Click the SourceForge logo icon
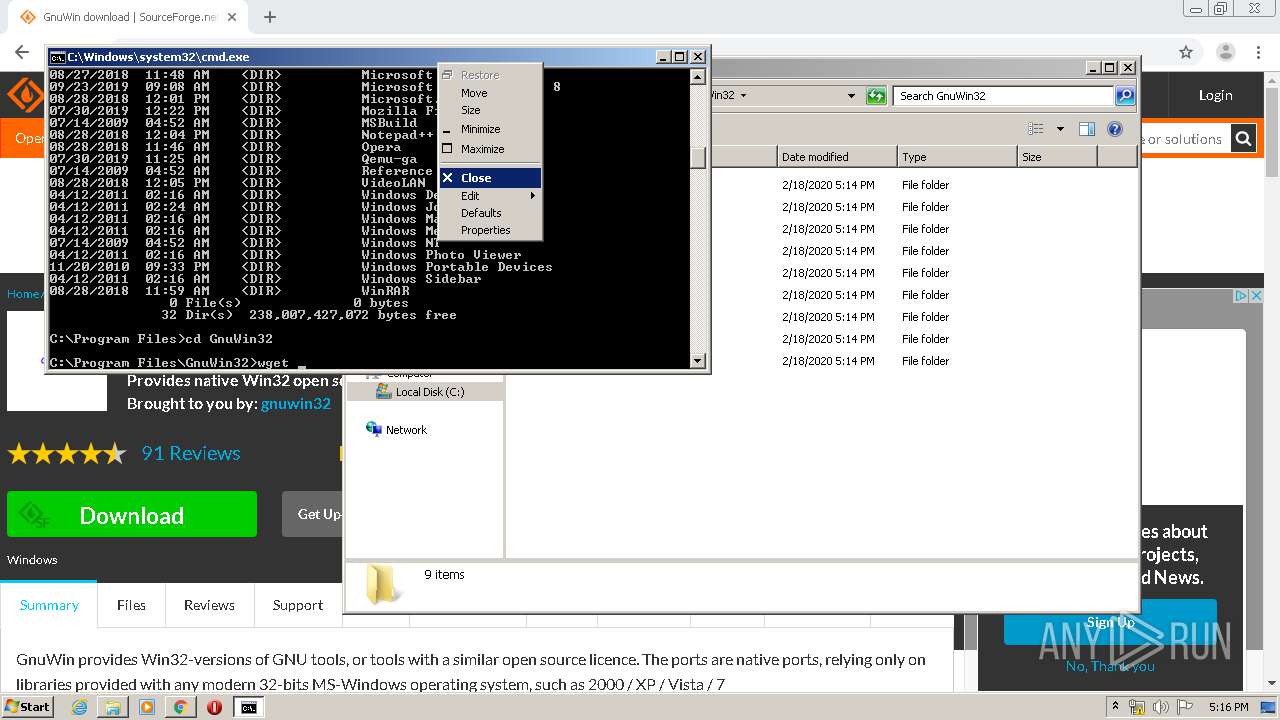Screen dimensions: 1280x720 25,95
